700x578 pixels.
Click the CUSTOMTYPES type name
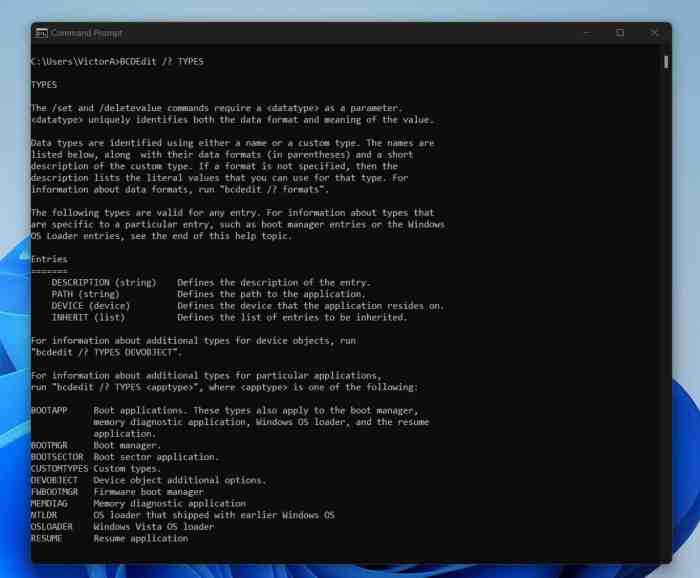(59, 468)
